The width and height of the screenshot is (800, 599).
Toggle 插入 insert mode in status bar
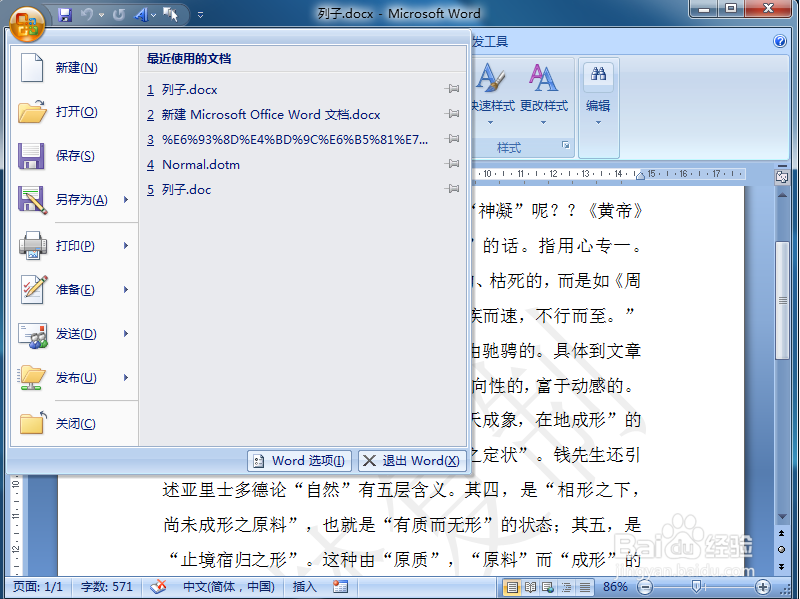point(304,587)
